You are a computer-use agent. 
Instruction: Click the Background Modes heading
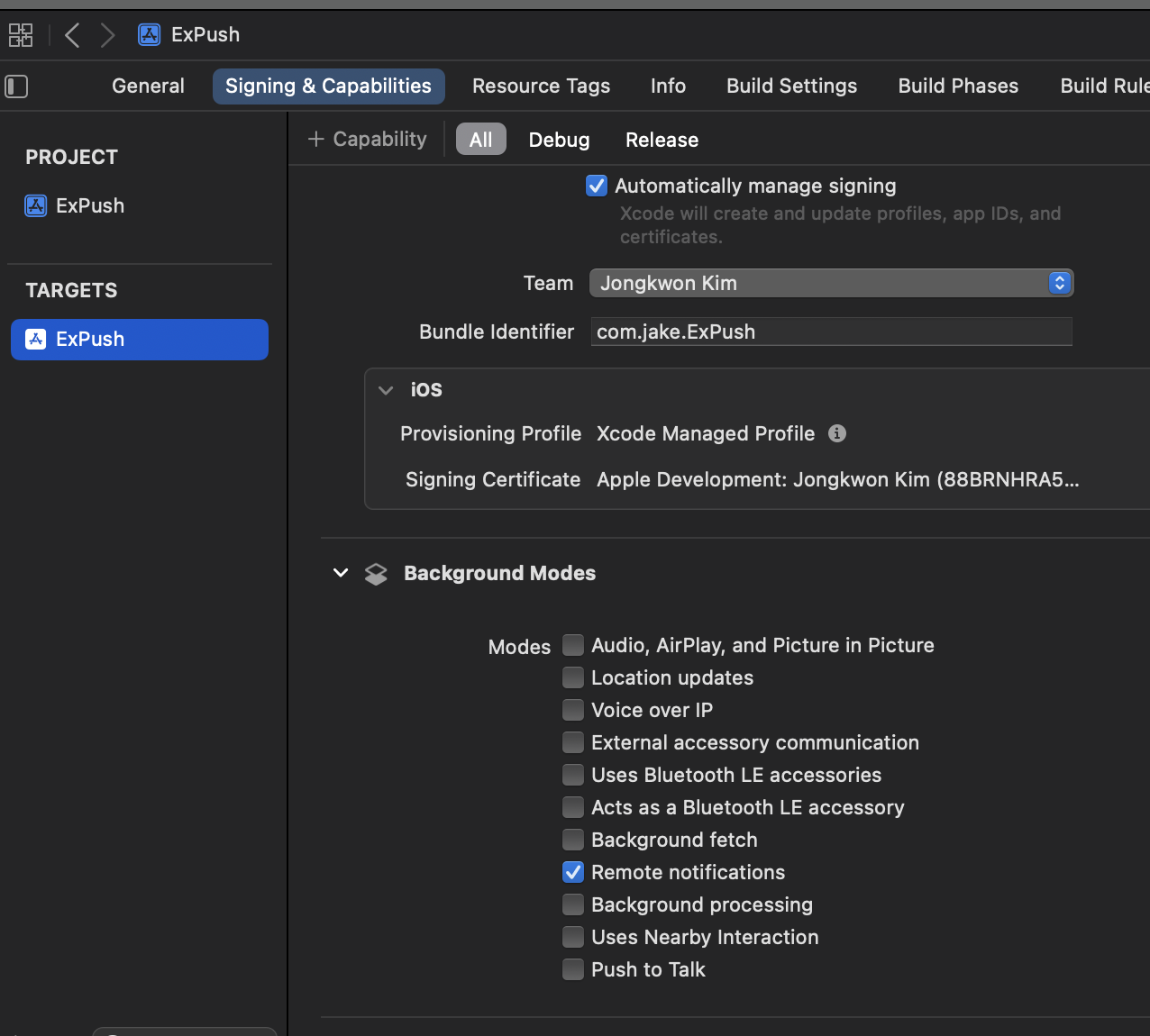(499, 573)
